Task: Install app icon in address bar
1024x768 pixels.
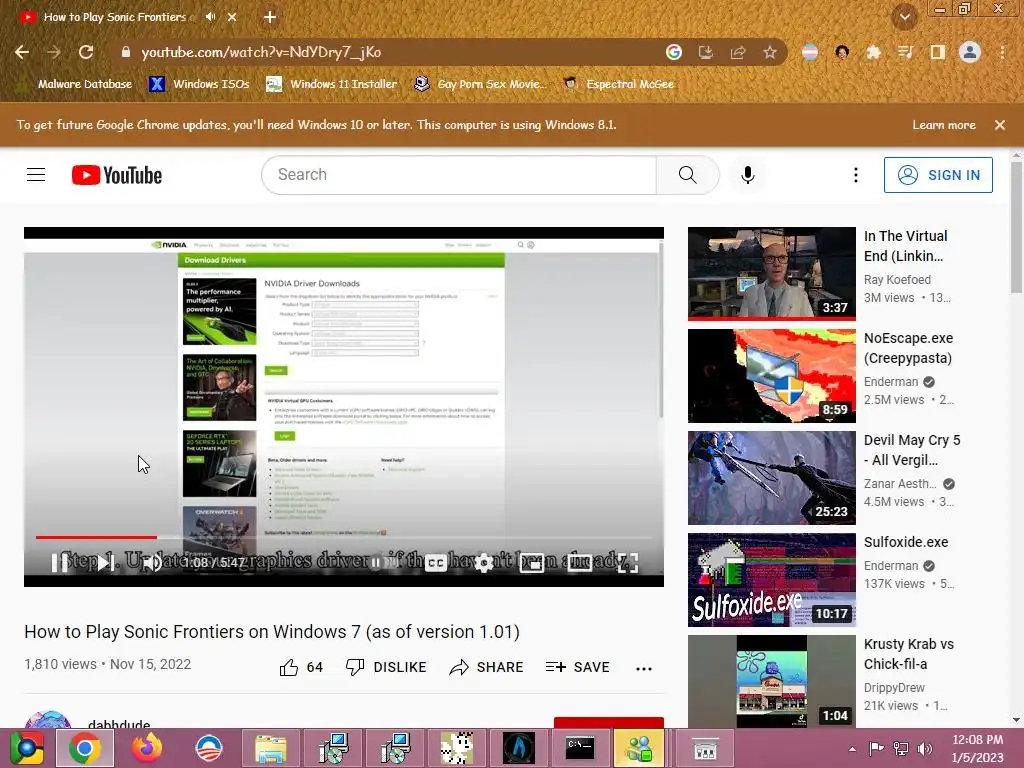Action: 706,52
